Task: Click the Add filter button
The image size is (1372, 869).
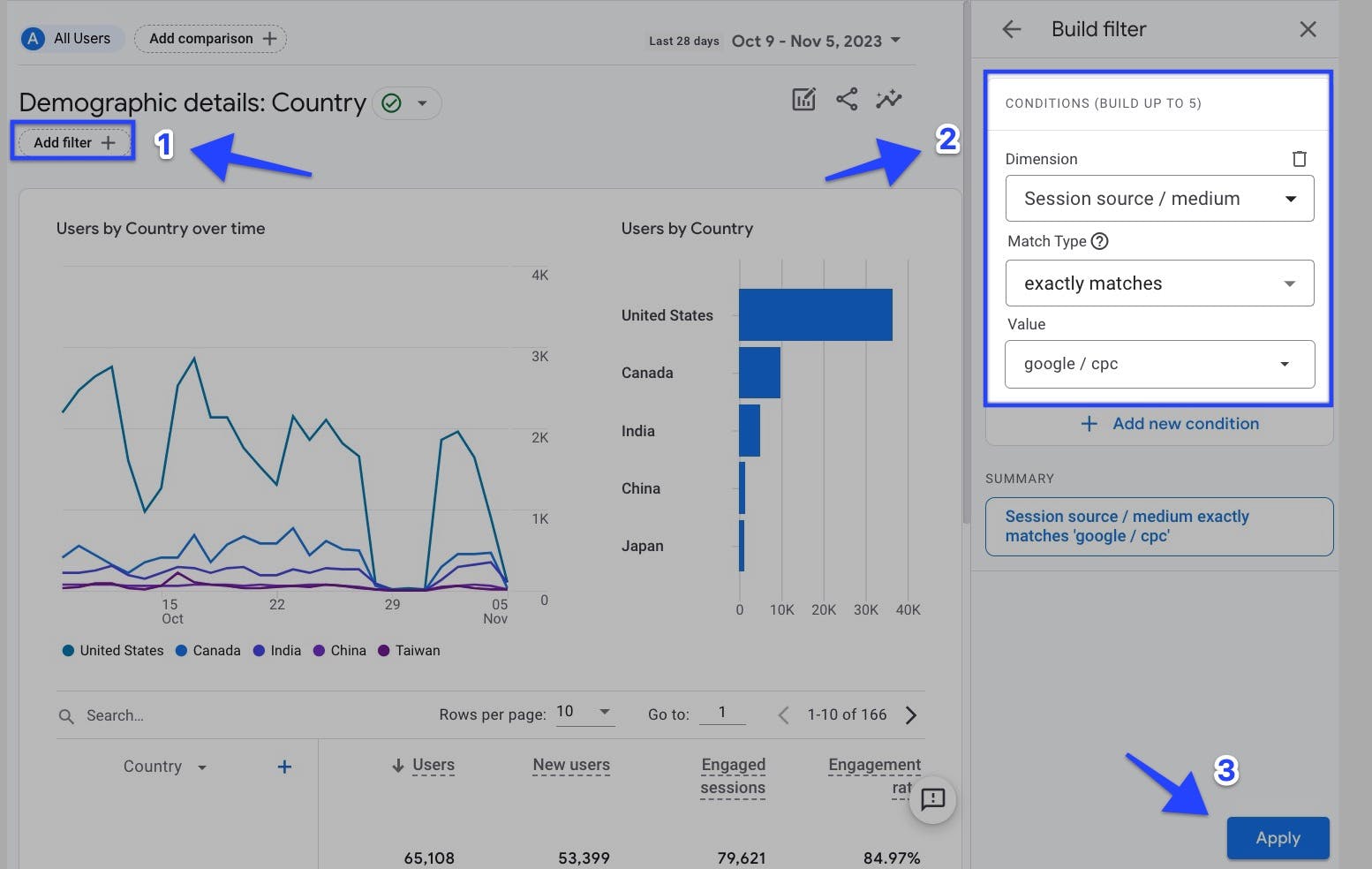Action: coord(72,141)
